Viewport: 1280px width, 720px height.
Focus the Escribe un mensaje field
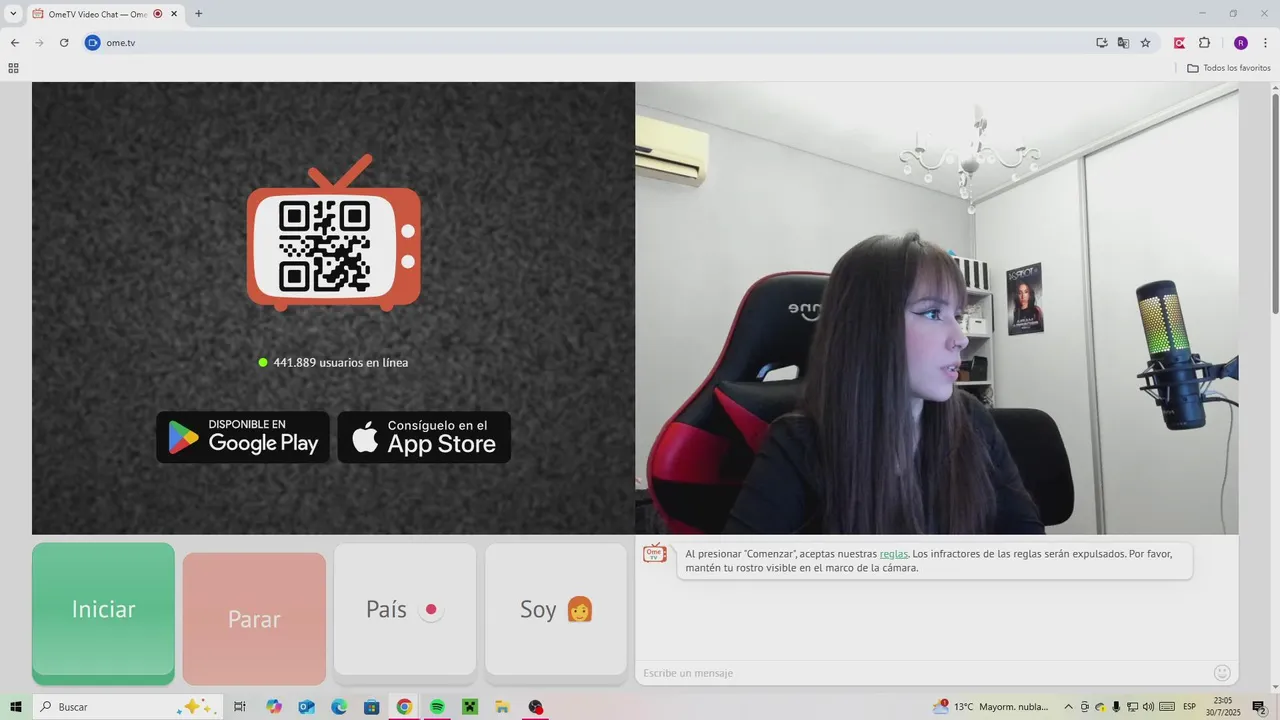[x=922, y=673]
